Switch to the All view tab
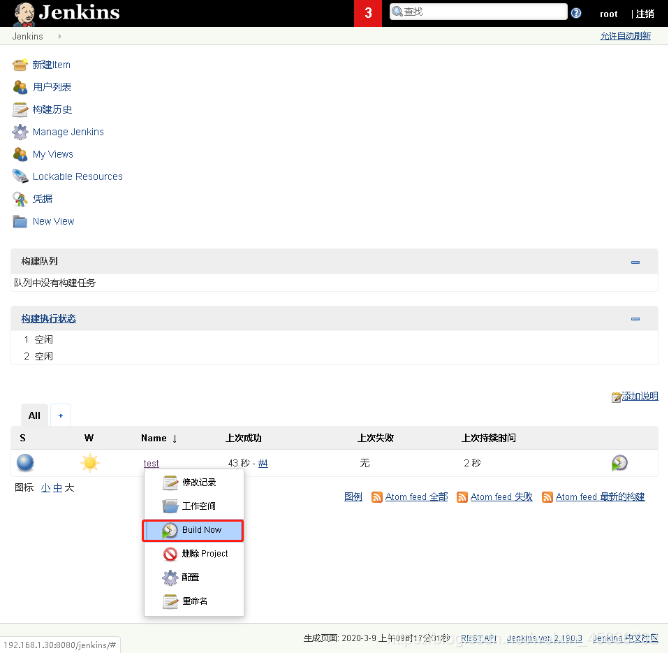The width and height of the screenshot is (668, 657). pyautogui.click(x=35, y=415)
